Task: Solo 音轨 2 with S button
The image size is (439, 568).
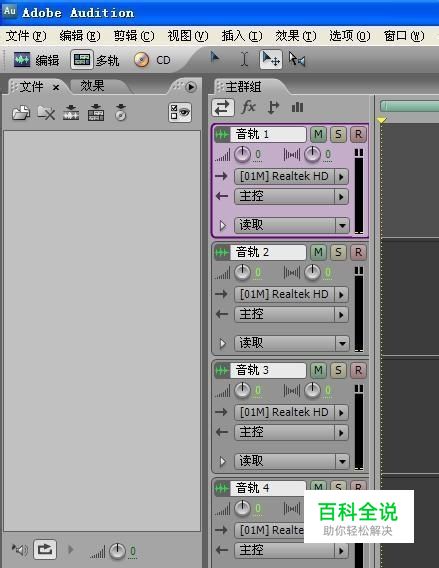Action: (338, 252)
